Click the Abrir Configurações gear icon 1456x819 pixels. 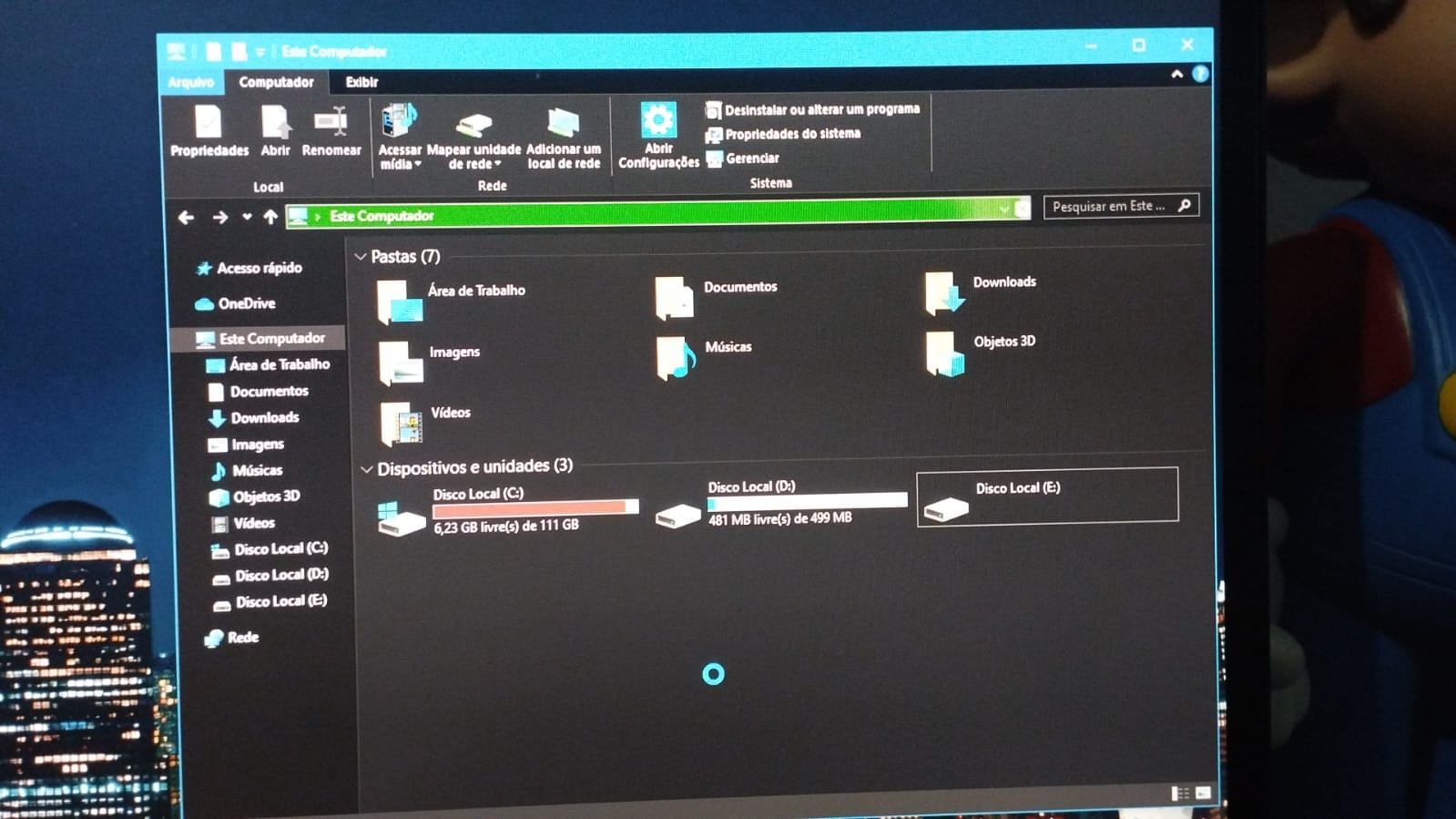pyautogui.click(x=657, y=120)
